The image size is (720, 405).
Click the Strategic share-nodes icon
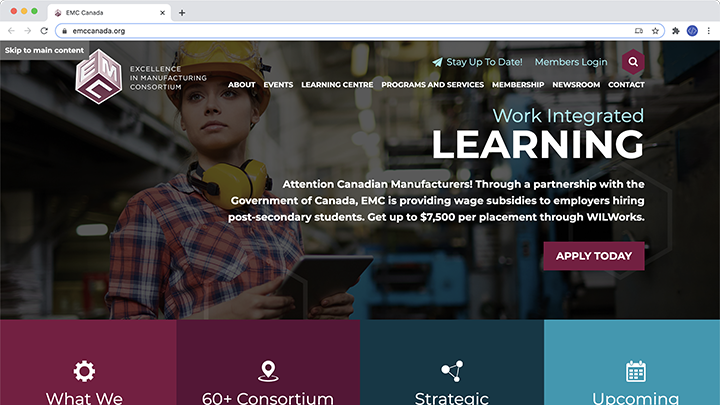click(x=452, y=371)
